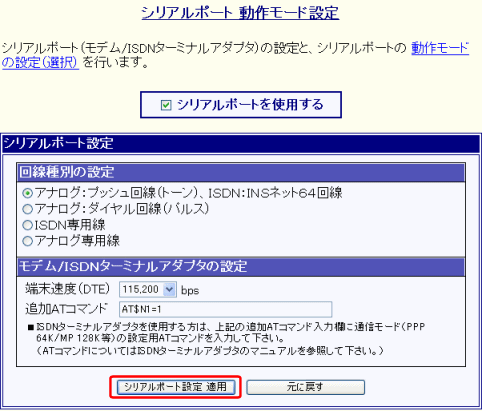Choose the アナログ:ダイヤル回線(パルス) radio option
The image size is (482, 411).
click(x=27, y=209)
